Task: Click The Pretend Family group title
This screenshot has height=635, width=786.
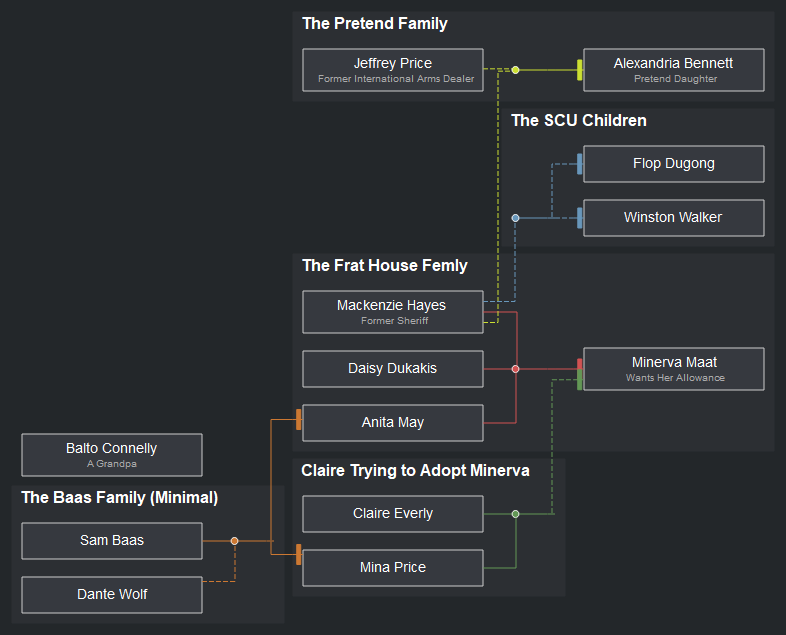Action: click(x=375, y=24)
